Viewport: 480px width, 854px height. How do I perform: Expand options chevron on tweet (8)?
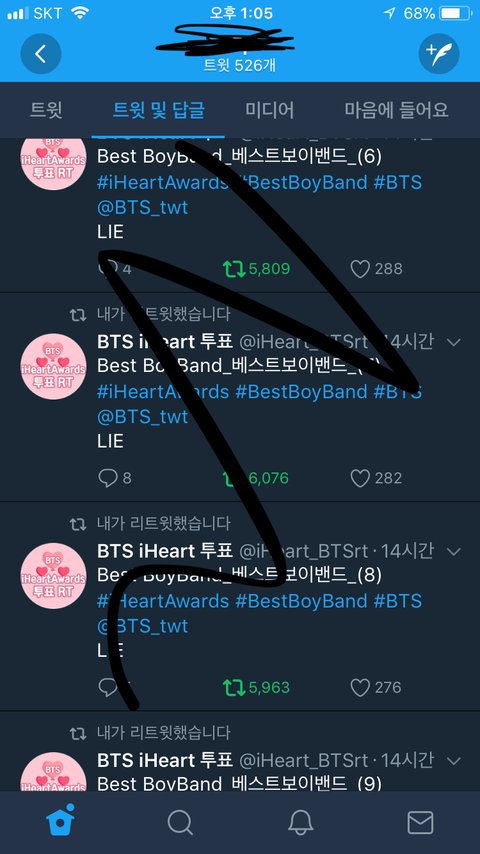coord(453,552)
